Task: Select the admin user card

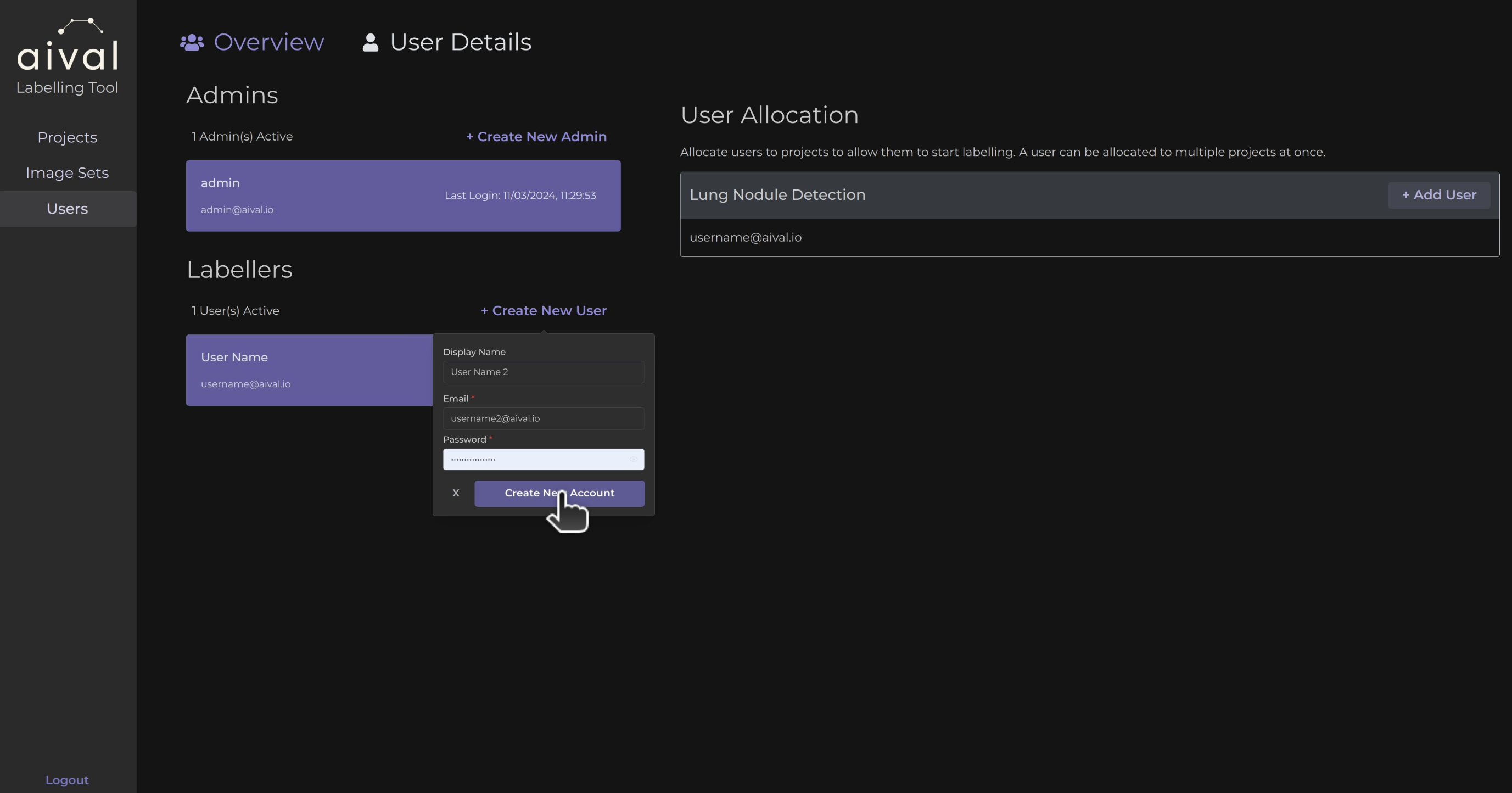Action: [x=403, y=196]
